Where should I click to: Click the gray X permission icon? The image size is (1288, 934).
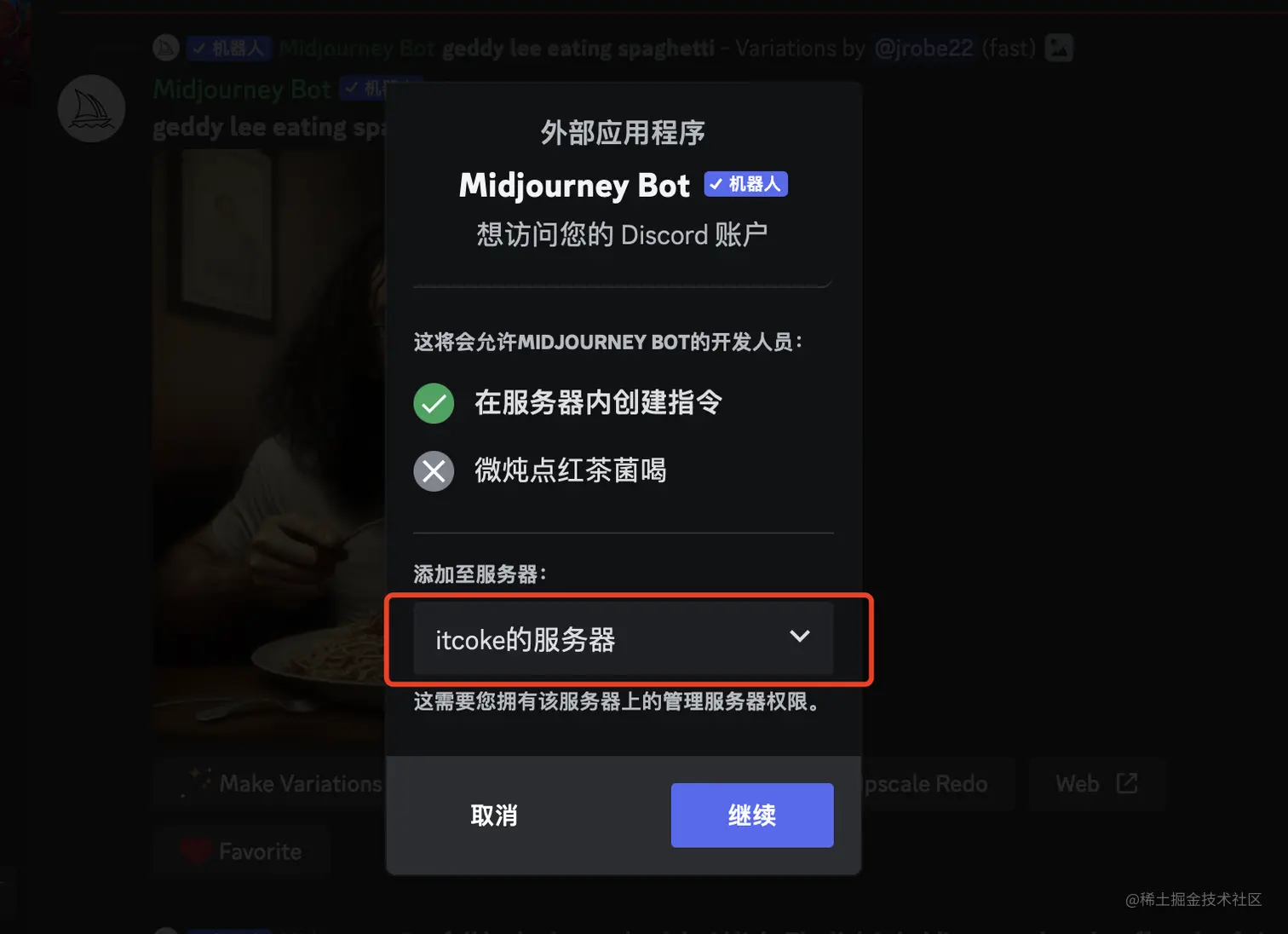434,470
